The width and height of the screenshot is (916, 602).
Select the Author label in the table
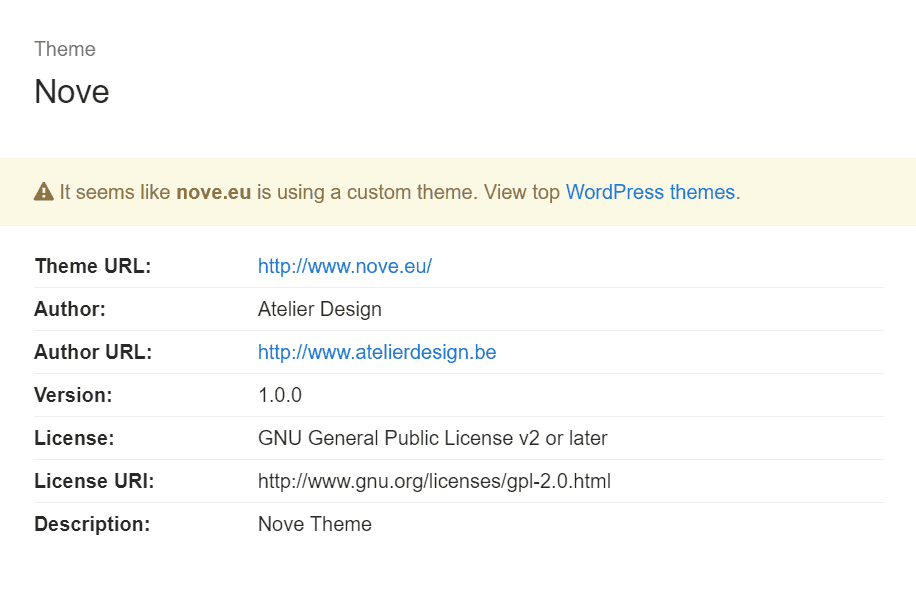coord(70,309)
